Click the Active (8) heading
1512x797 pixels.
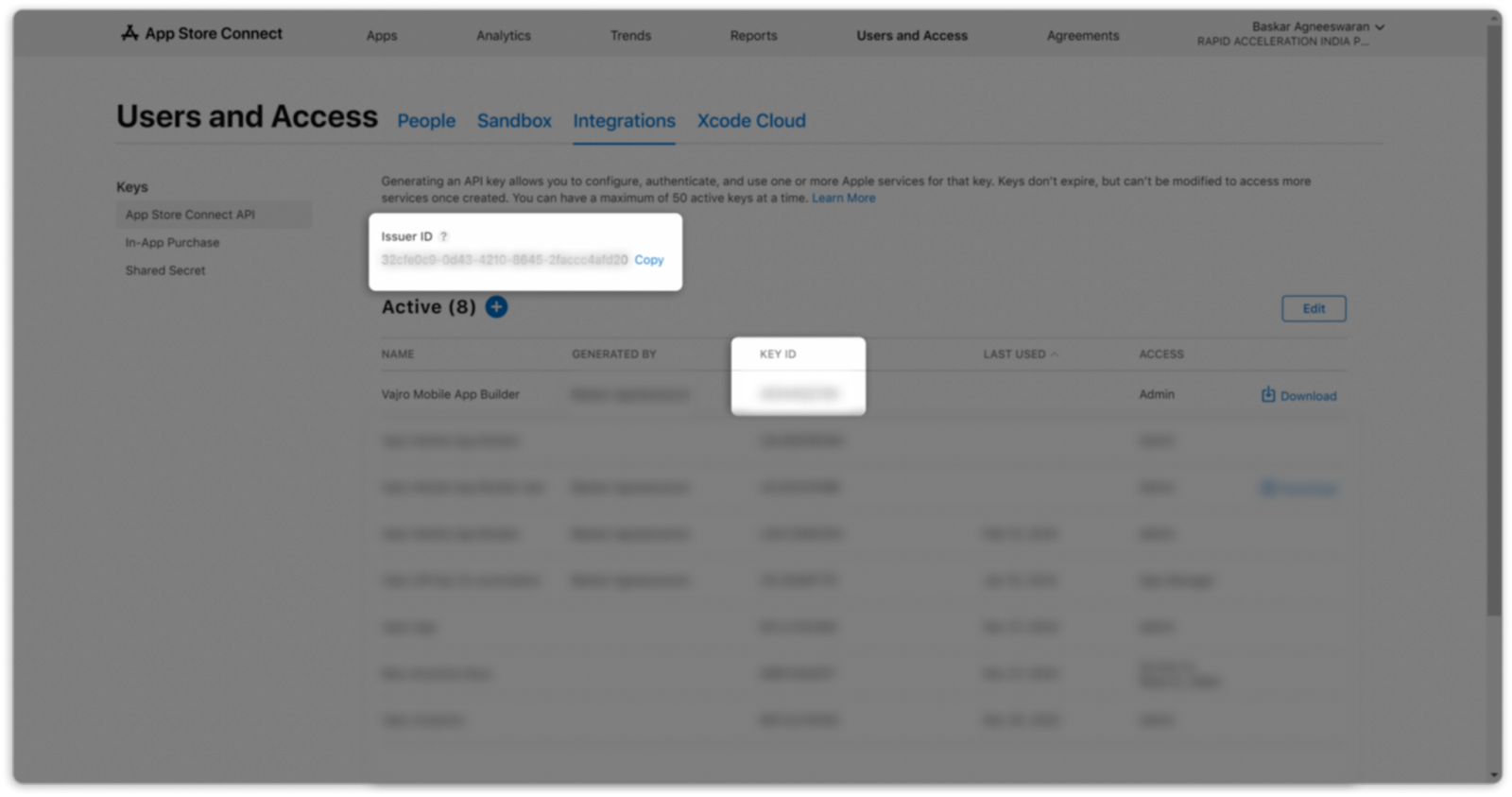tap(429, 307)
